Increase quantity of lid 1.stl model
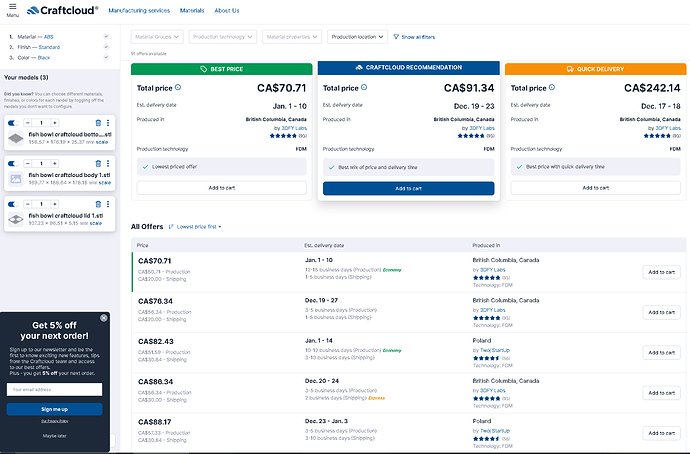Viewport: 690px width, 454px height. (x=55, y=204)
